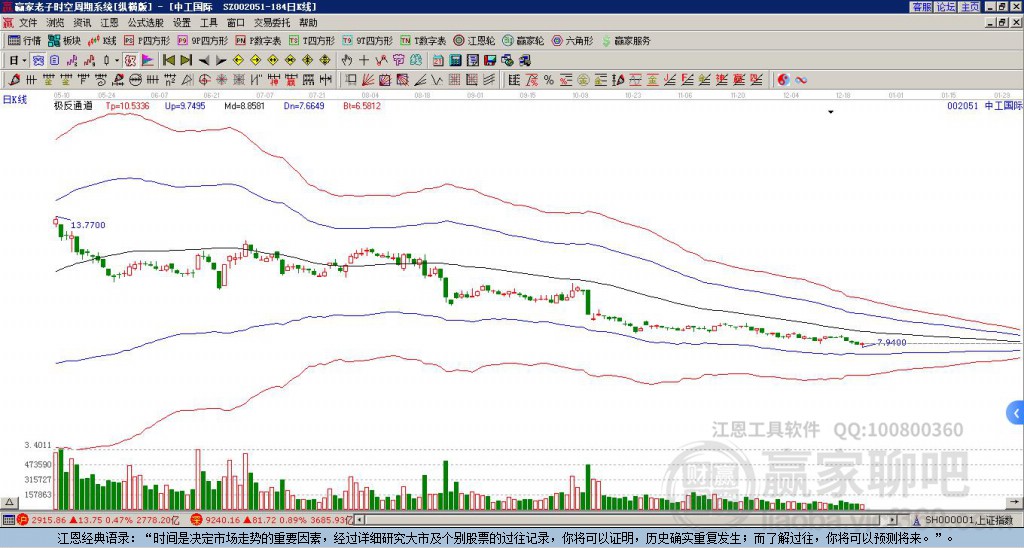This screenshot has width=1024, height=548.
Task: Click the yellow diamond four-way arrows icon
Action: pos(325,61)
